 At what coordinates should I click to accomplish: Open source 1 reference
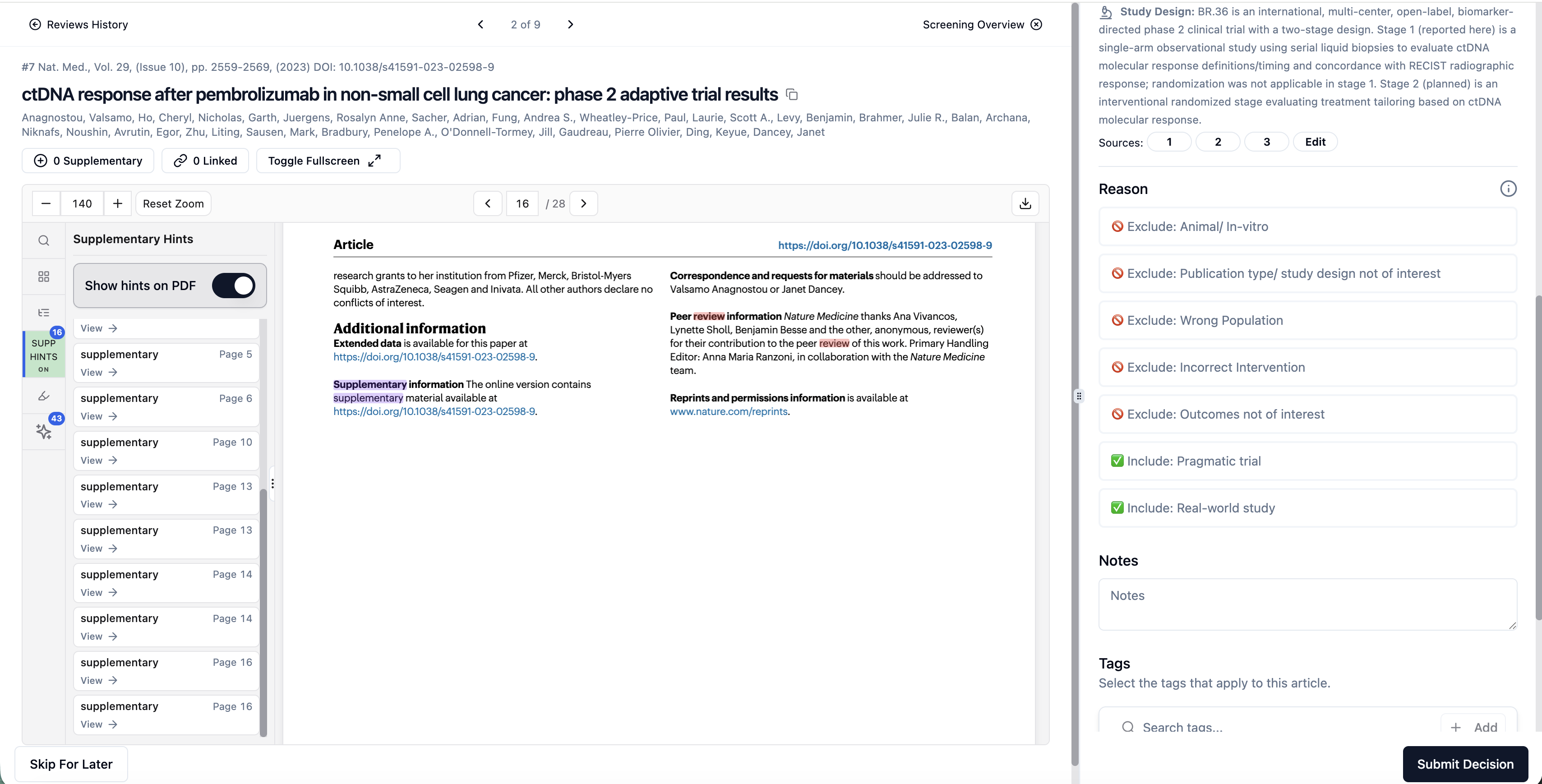pos(1169,142)
